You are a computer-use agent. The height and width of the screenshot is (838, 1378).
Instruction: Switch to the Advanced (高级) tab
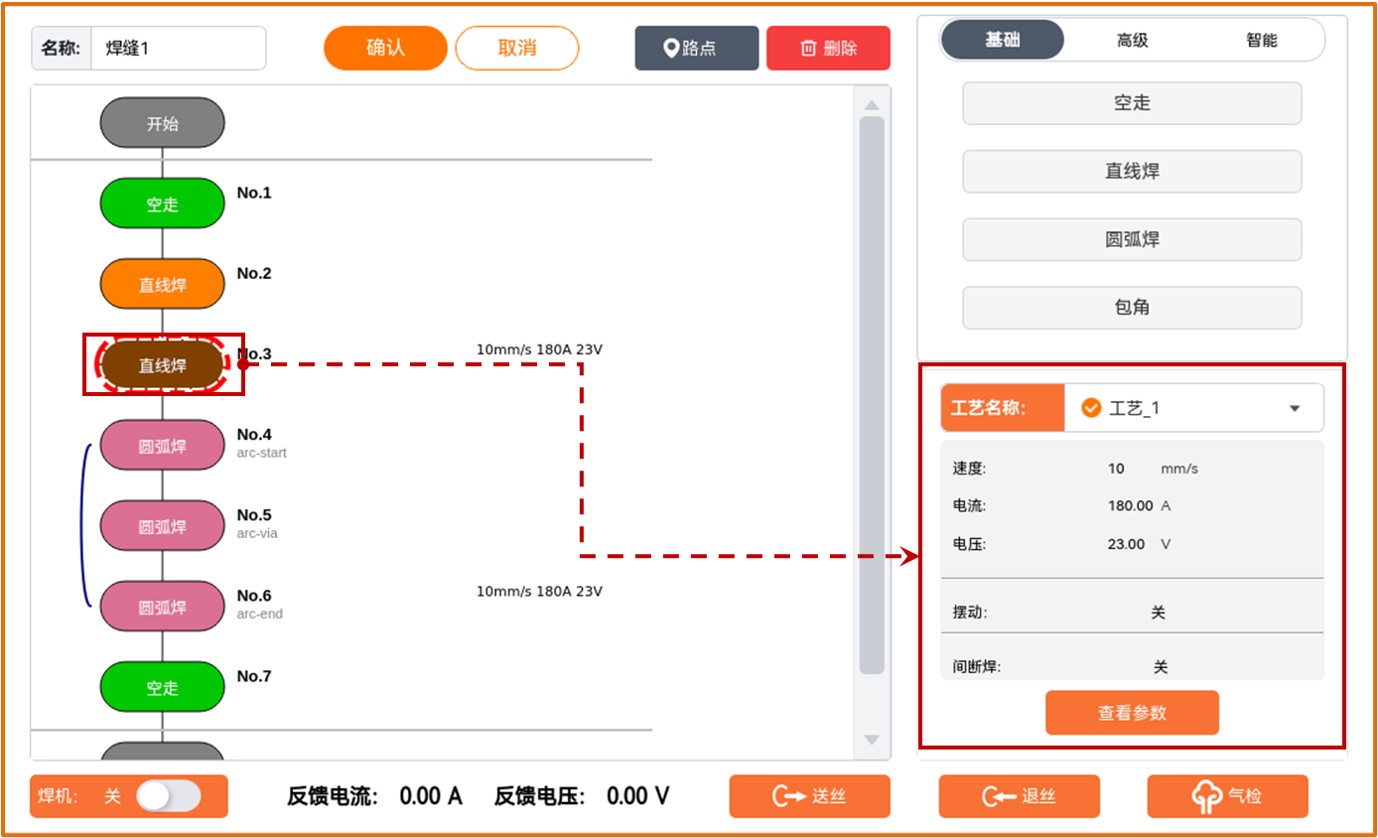(x=1132, y=41)
